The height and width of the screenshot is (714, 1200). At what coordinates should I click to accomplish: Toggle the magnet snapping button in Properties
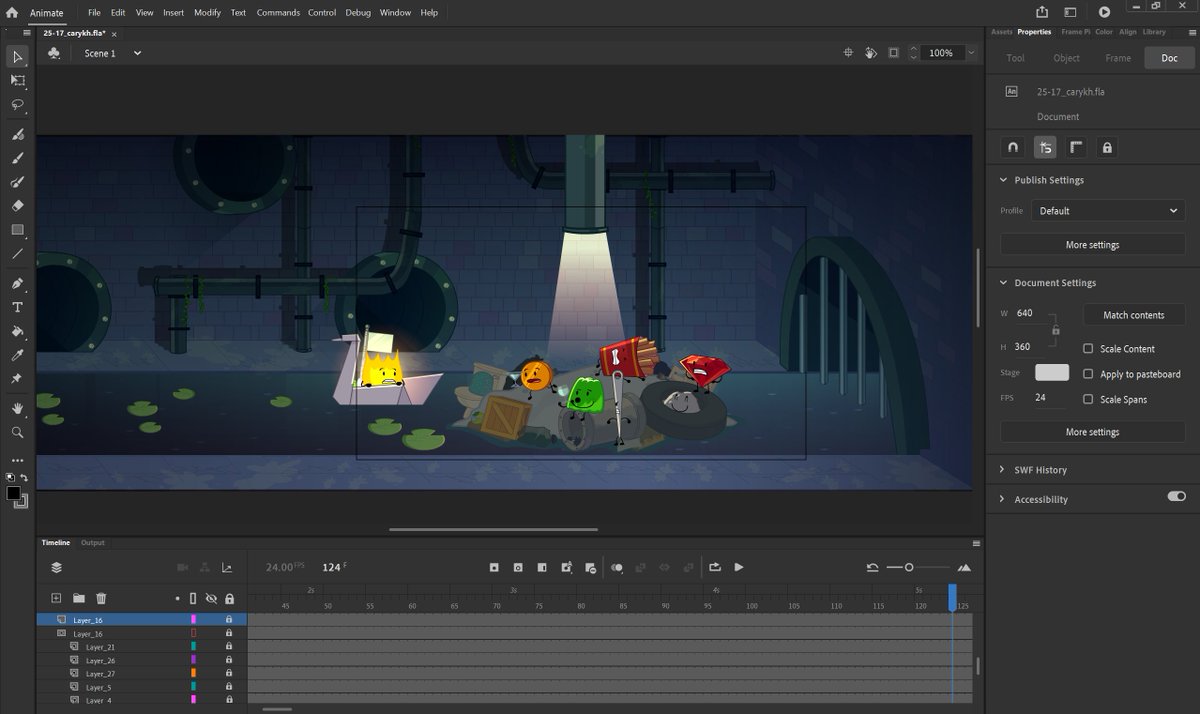coord(1013,147)
